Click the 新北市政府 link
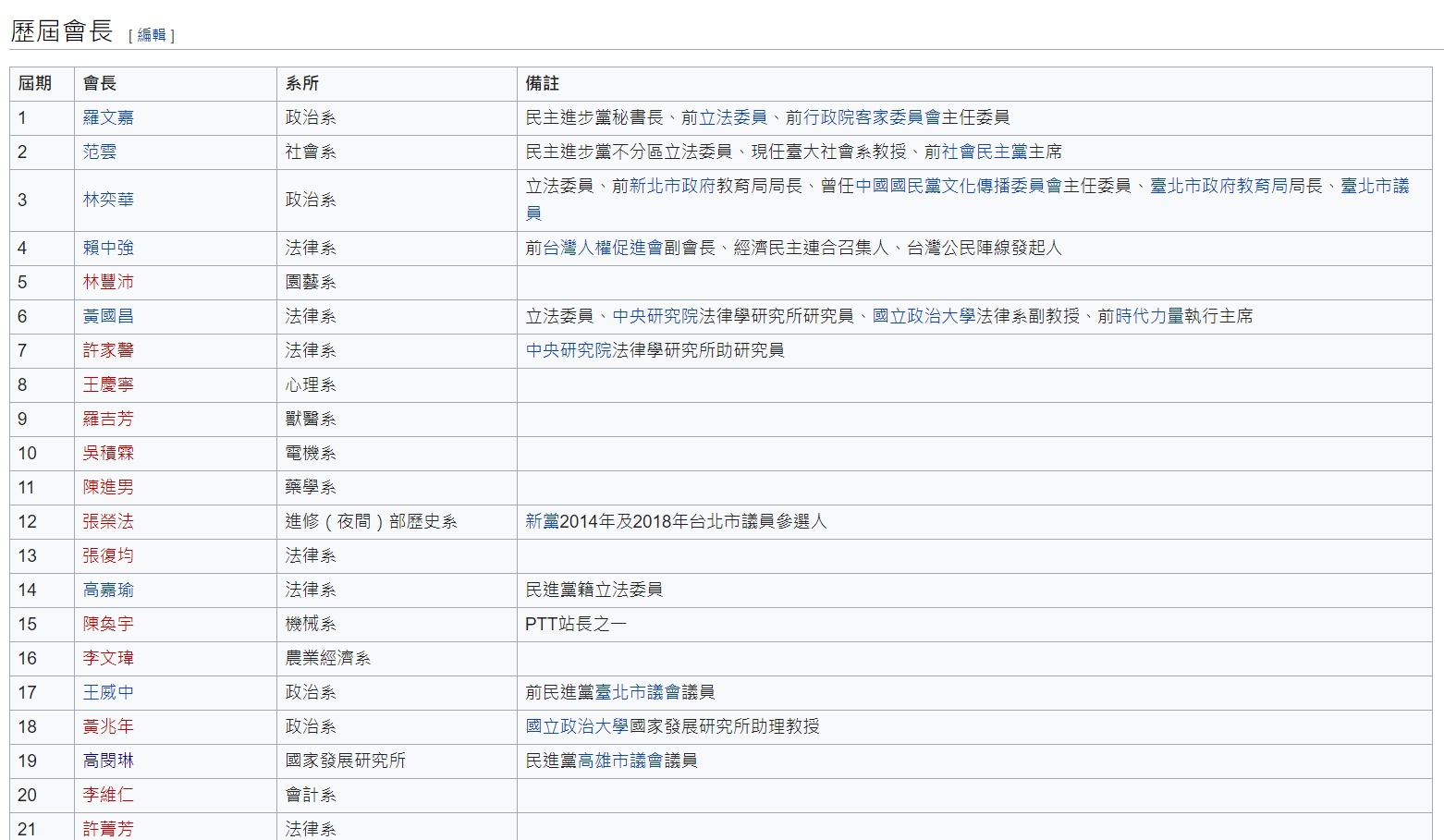Viewport: 1444px width, 840px height. tap(672, 186)
